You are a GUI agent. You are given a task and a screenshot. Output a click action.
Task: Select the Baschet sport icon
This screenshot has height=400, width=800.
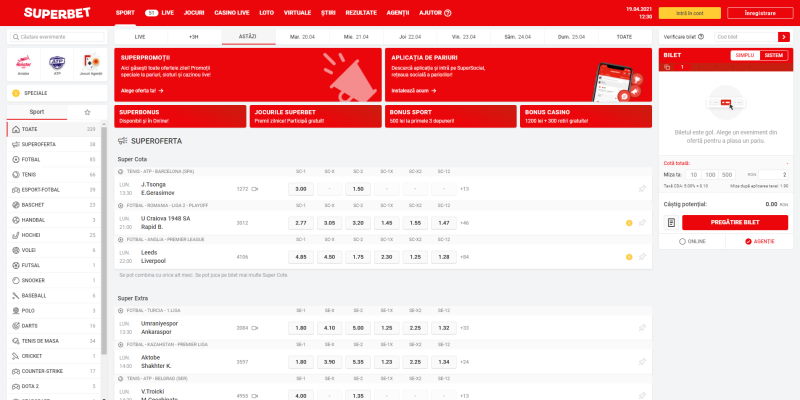16,205
